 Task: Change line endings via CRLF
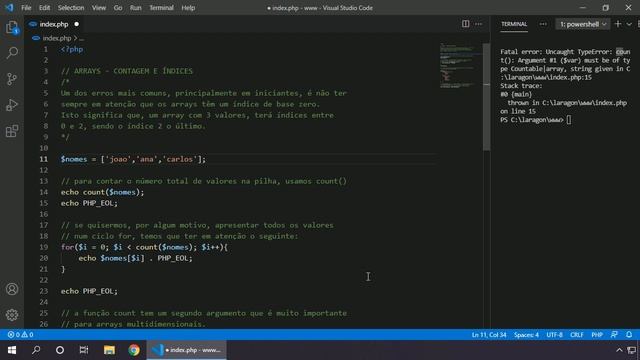pyautogui.click(x=577, y=335)
